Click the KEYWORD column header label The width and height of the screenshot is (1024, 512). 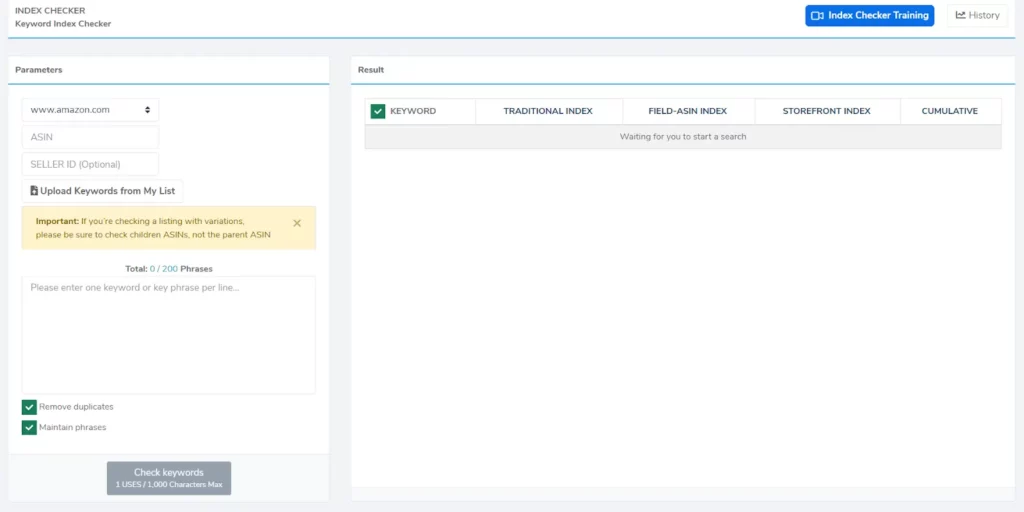pos(413,111)
